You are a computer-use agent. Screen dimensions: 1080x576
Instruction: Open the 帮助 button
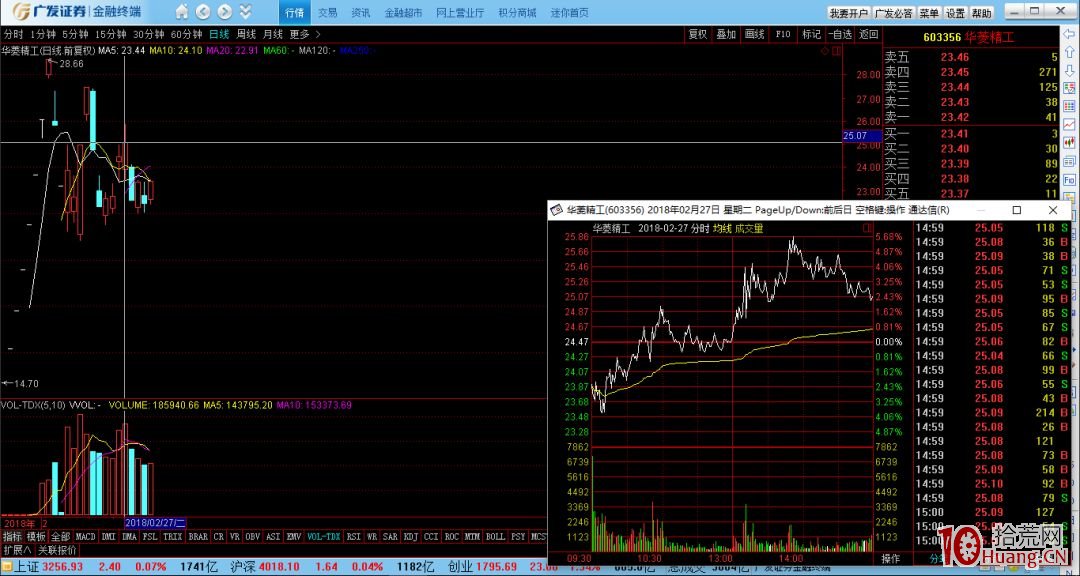pos(982,13)
